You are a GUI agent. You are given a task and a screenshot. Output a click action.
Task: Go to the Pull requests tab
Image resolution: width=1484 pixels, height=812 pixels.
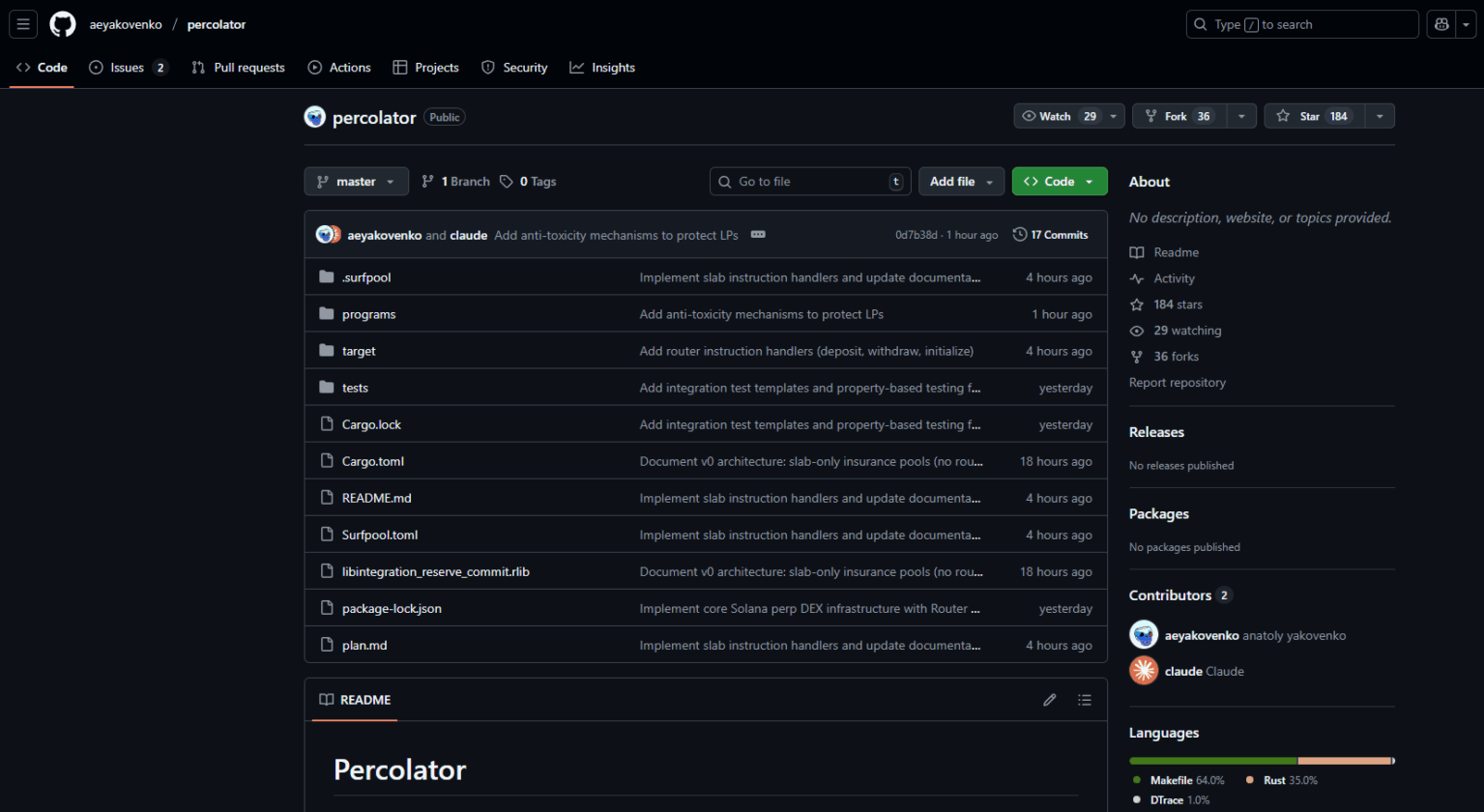point(238,68)
